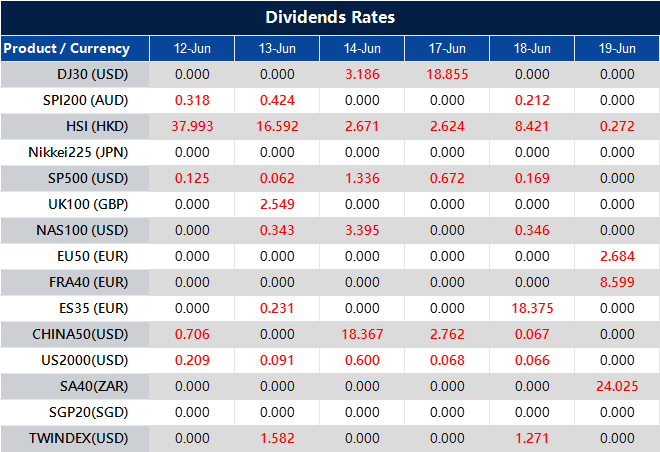Select the 14-Jun column header
This screenshot has width=660, height=452.
click(362, 48)
